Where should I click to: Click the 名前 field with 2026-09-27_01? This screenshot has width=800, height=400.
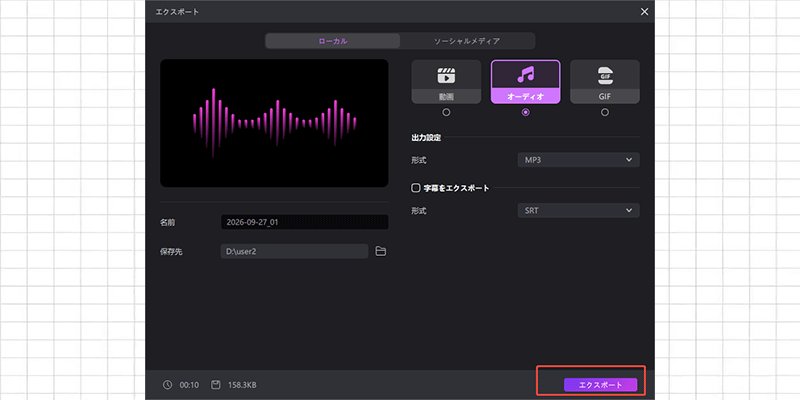click(x=305, y=222)
